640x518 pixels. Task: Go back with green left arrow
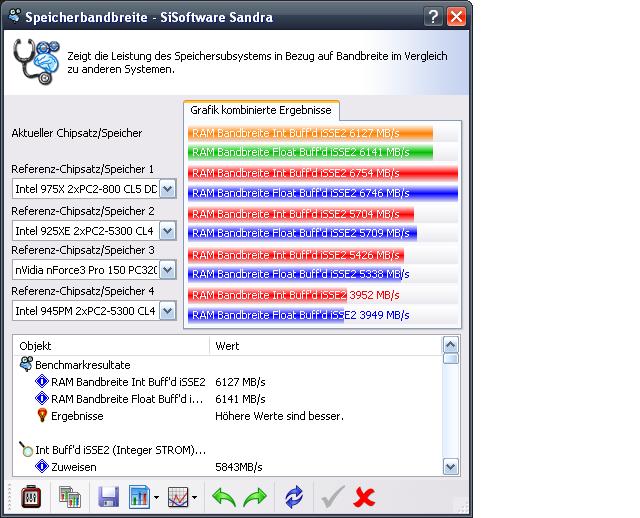pos(224,498)
